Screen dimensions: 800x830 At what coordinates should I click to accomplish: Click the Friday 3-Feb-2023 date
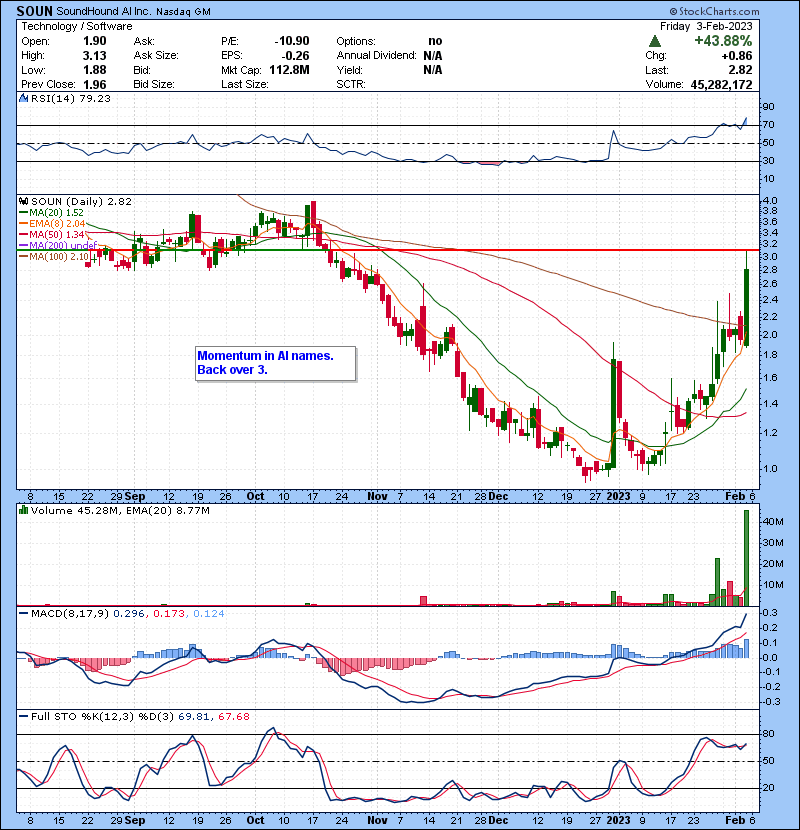click(706, 26)
